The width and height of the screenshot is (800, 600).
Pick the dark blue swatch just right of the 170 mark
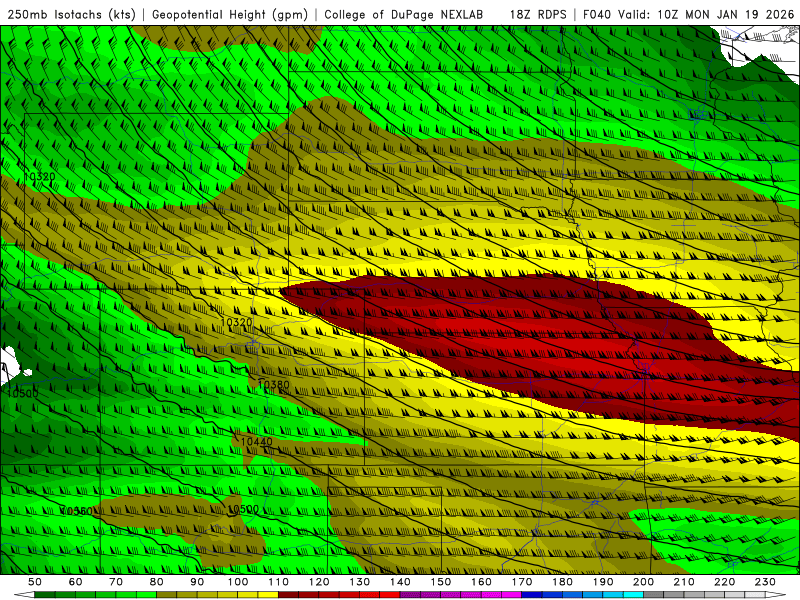532,595
